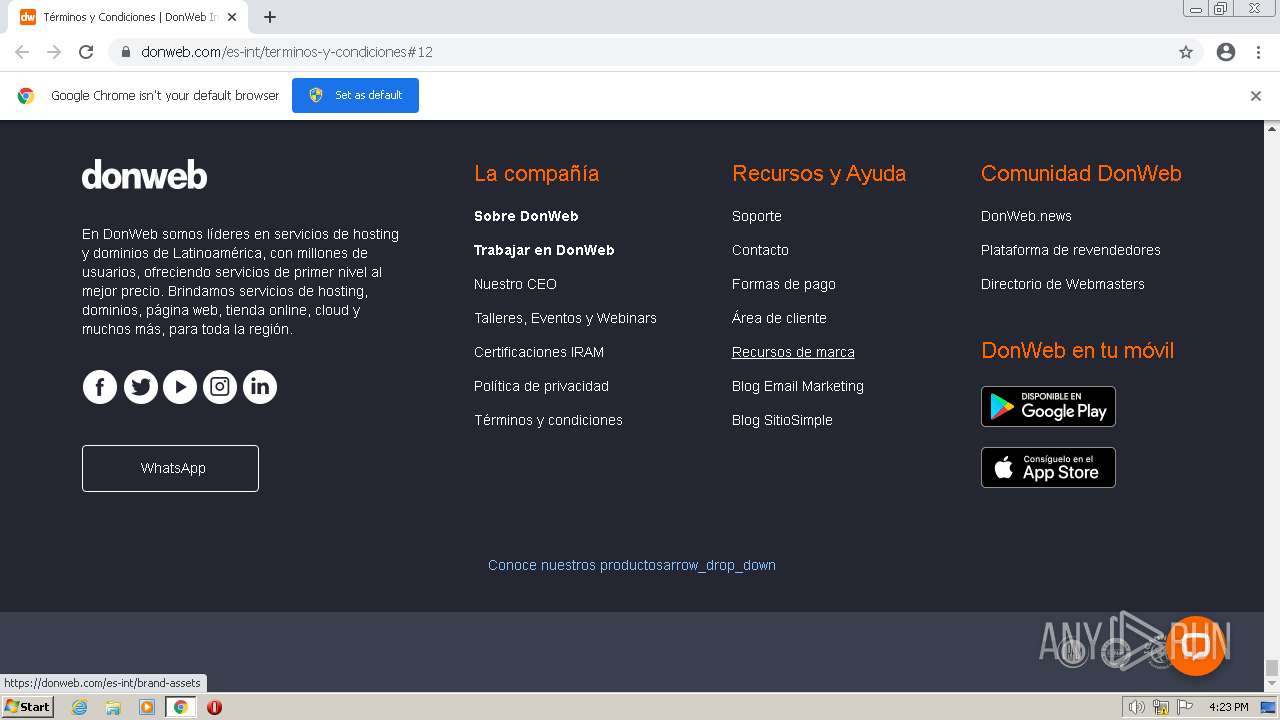The width and height of the screenshot is (1280, 720).
Task: Open DonWeb's YouTube channel icon
Action: click(x=180, y=387)
